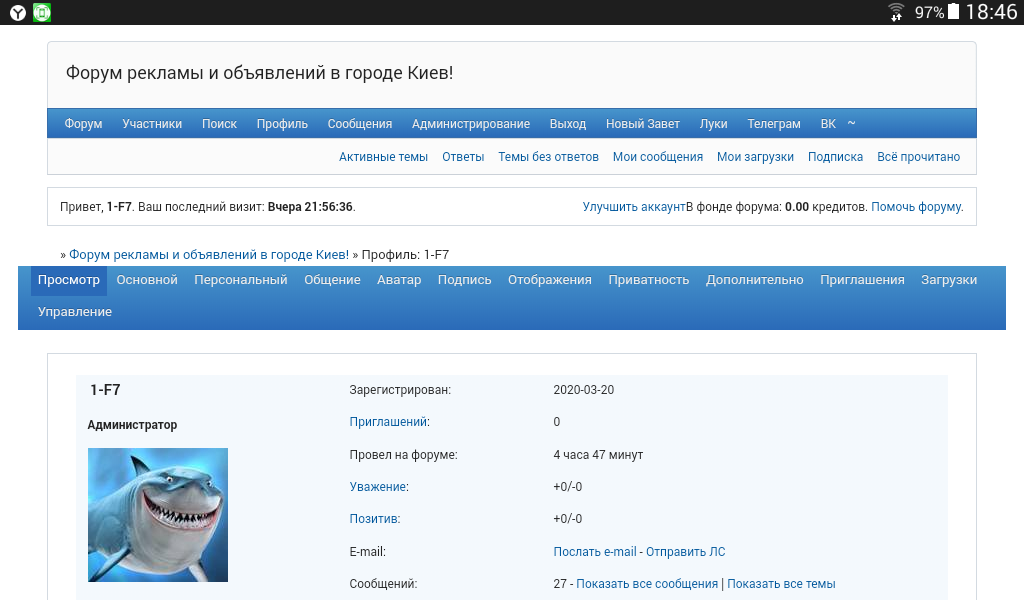The image size is (1024, 600).
Task: Tap the battery icon in status bar
Action: 953,12
